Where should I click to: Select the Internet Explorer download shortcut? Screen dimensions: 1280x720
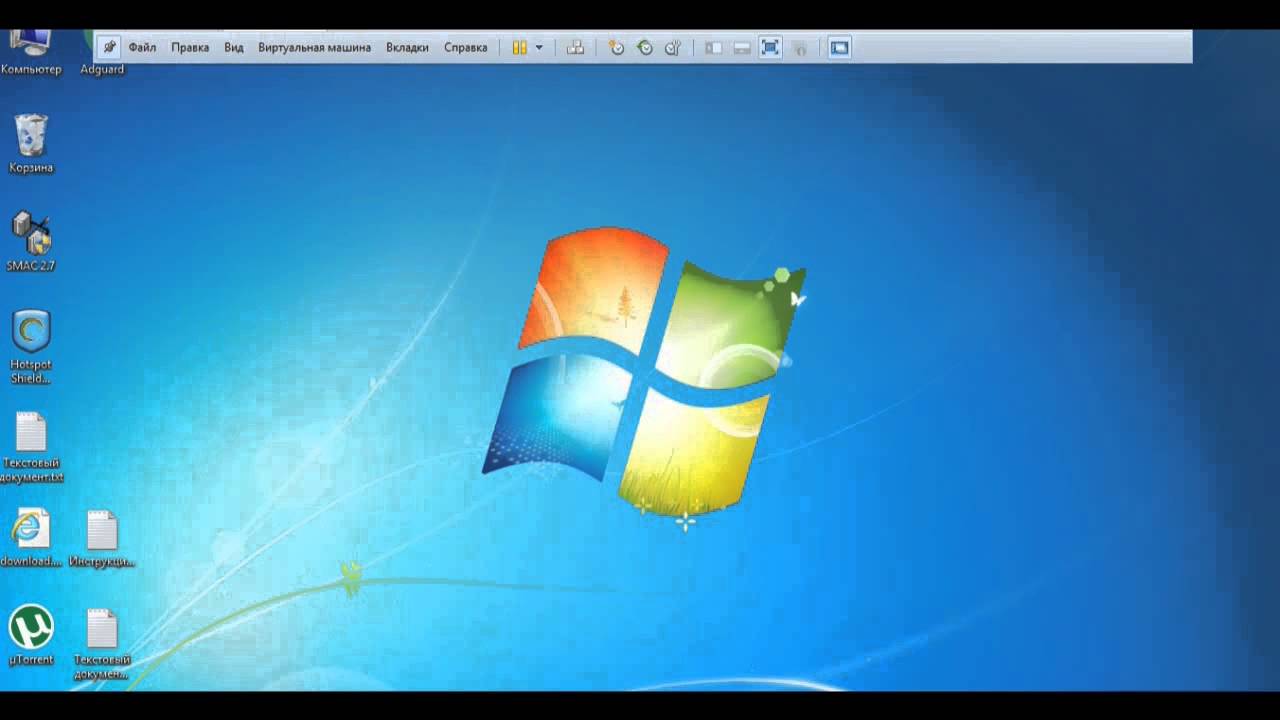pyautogui.click(x=31, y=538)
